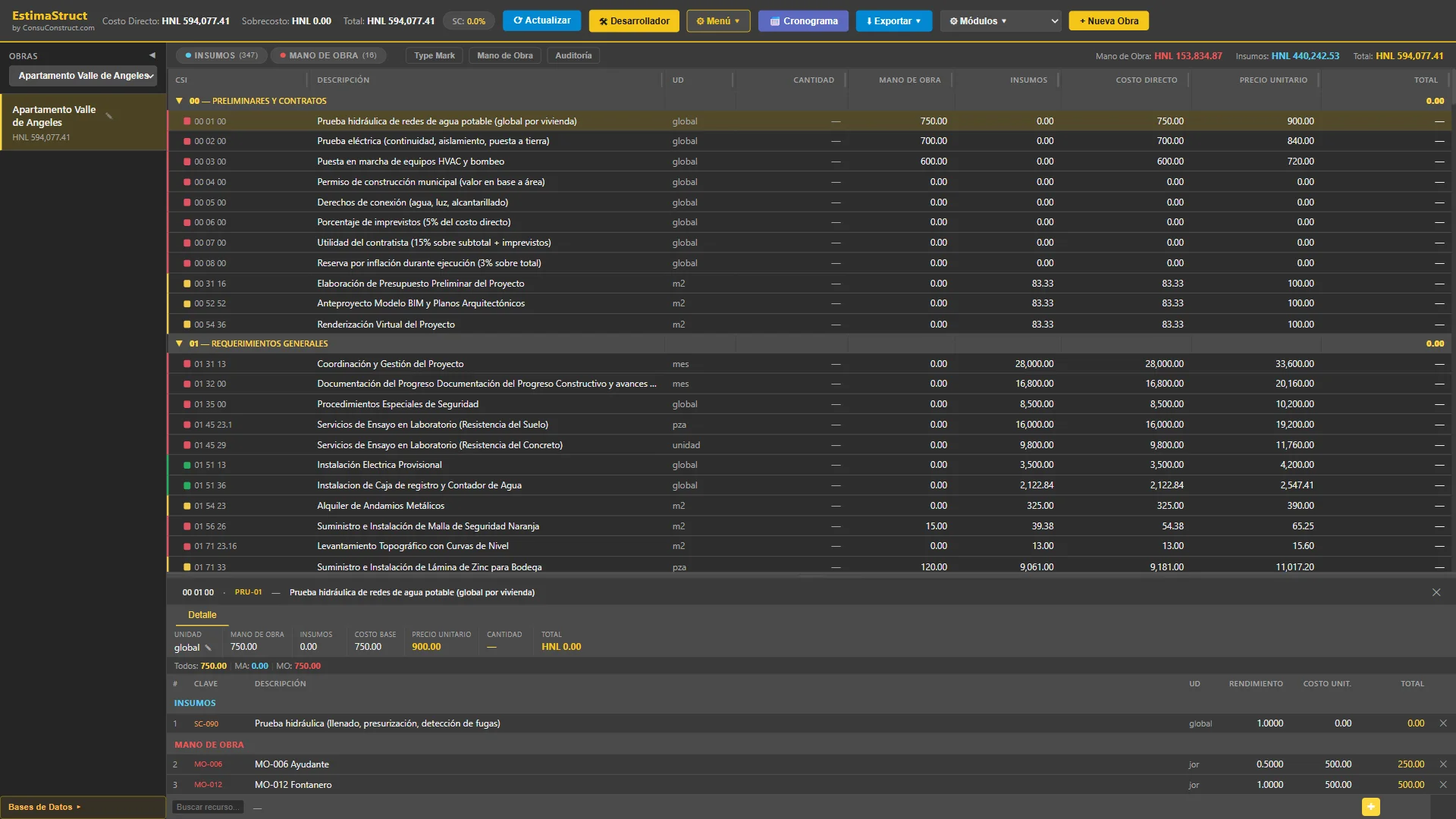
Task: Click the SC: 0.0% sobrecosto pill
Action: point(469,21)
